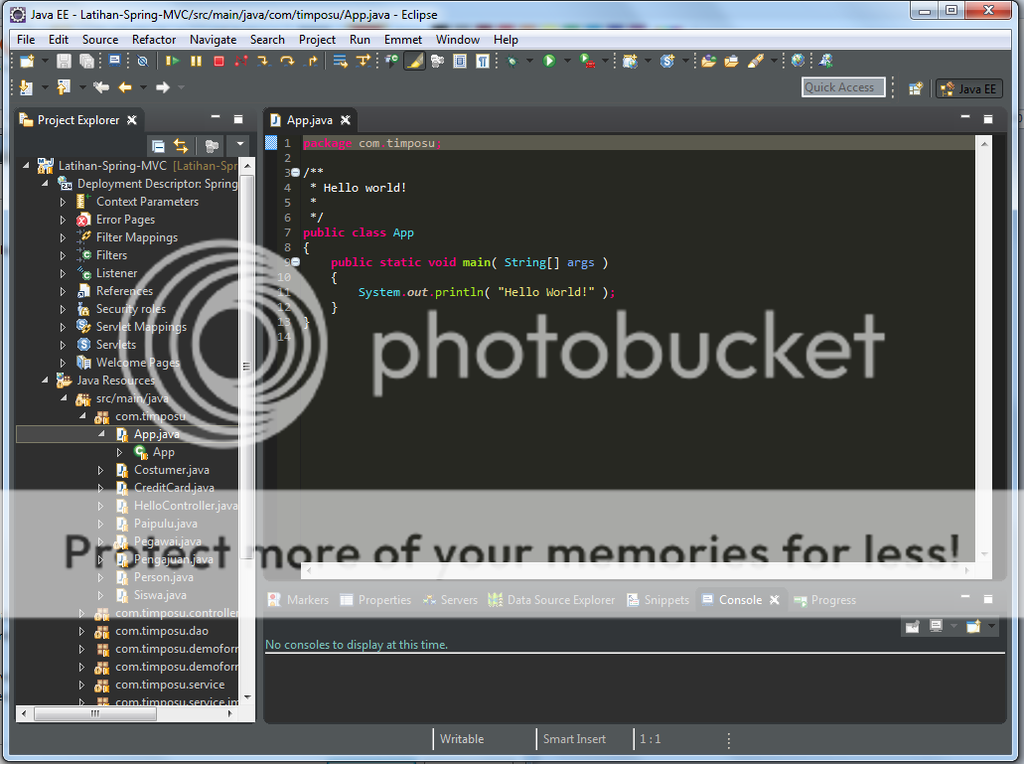Open the Project Explorer view menu dropdown
This screenshot has width=1024, height=764.
coord(240,145)
